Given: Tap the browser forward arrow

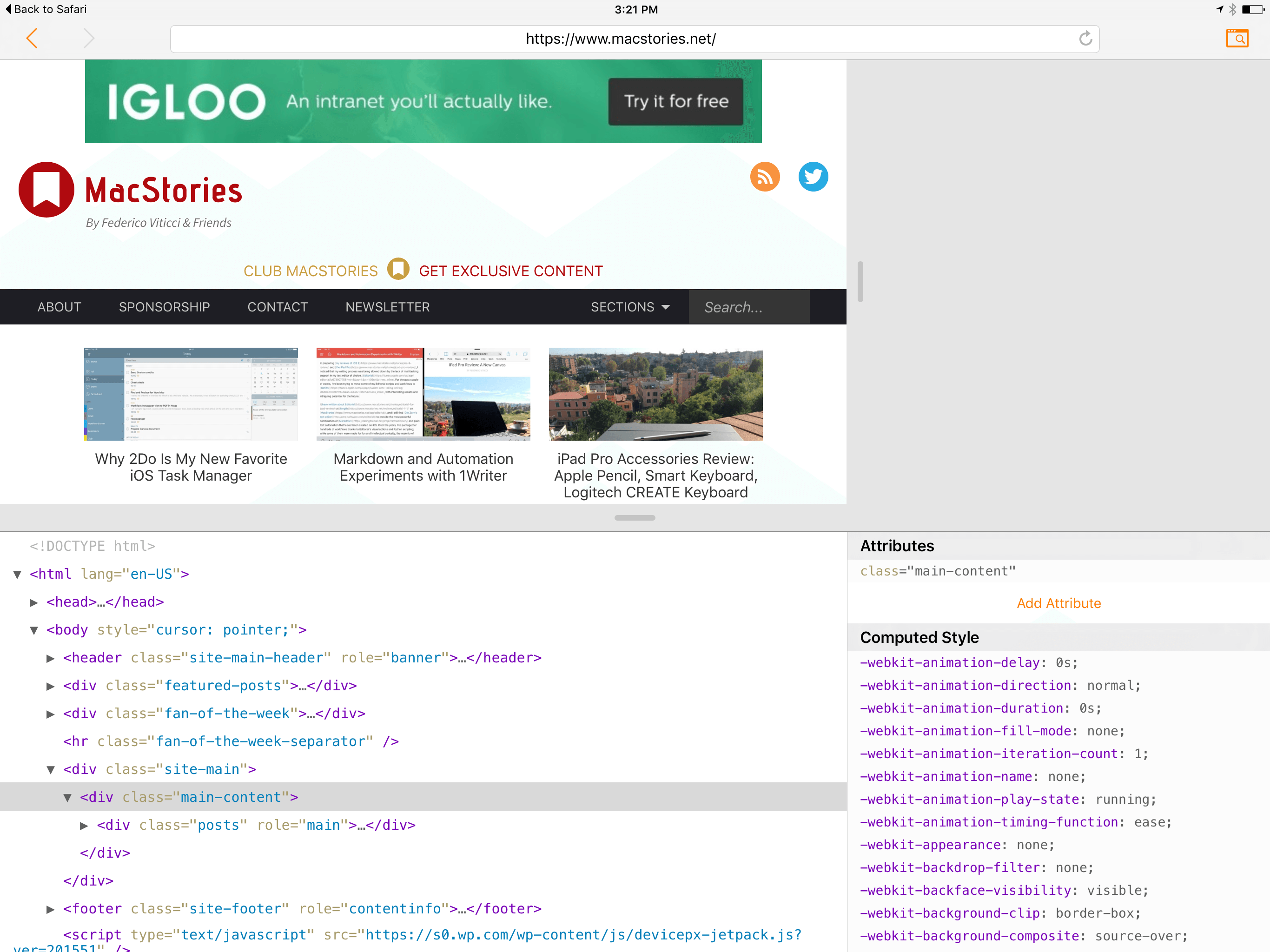Looking at the screenshot, I should [88, 39].
